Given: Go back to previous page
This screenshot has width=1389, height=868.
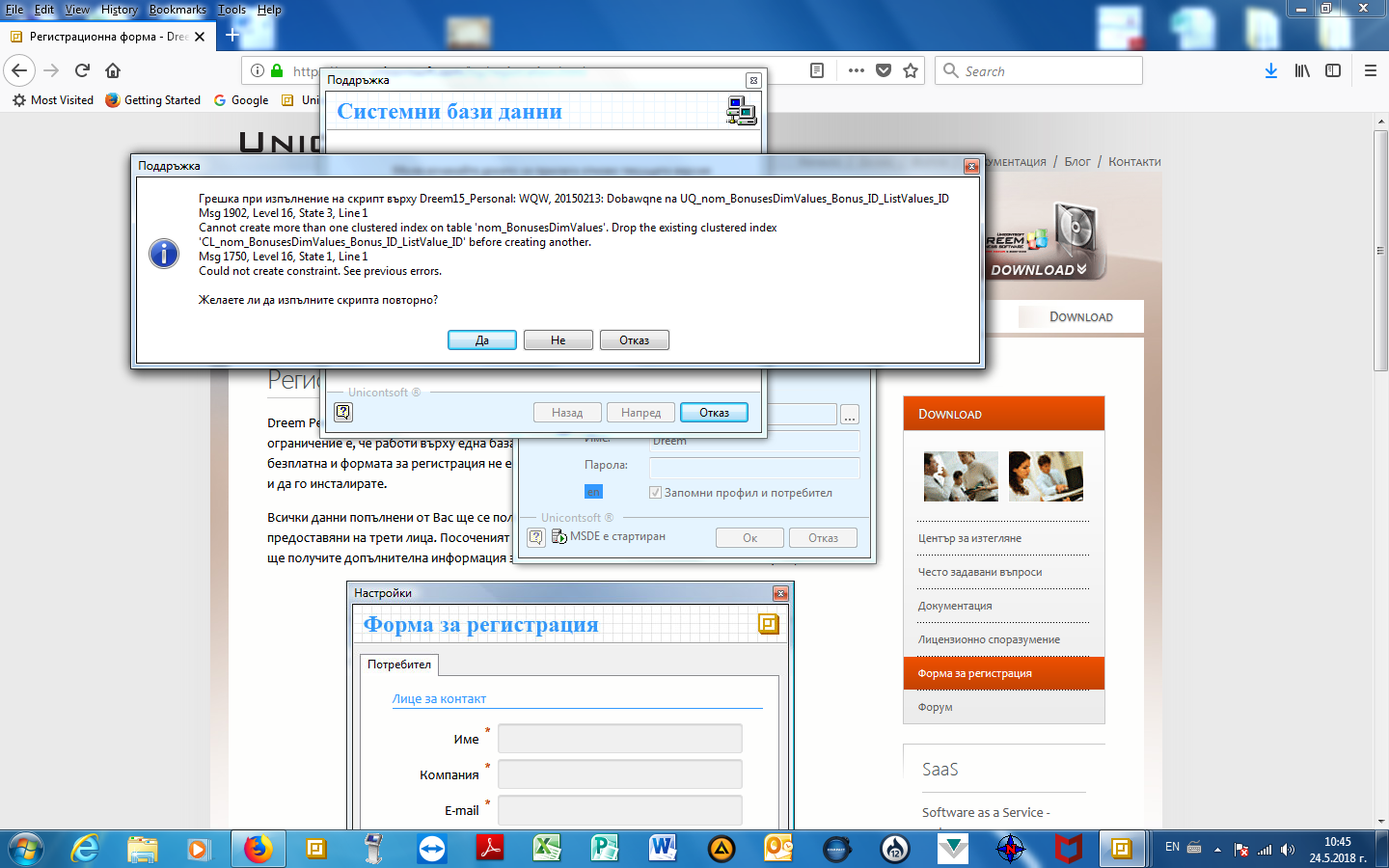Looking at the screenshot, I should click(19, 70).
